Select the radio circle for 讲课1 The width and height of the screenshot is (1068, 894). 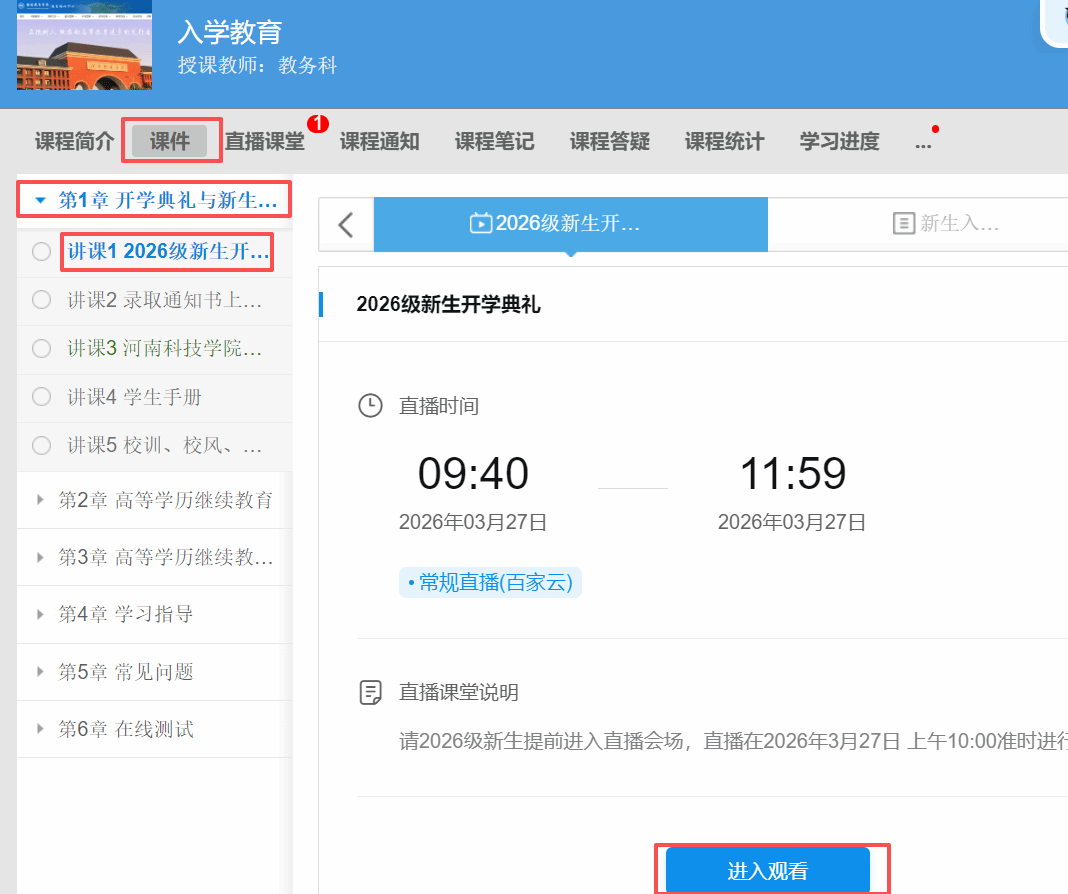[x=42, y=252]
